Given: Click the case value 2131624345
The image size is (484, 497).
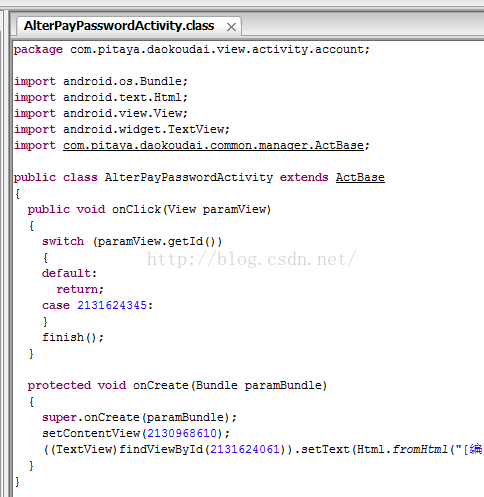Looking at the screenshot, I should coord(112,305).
